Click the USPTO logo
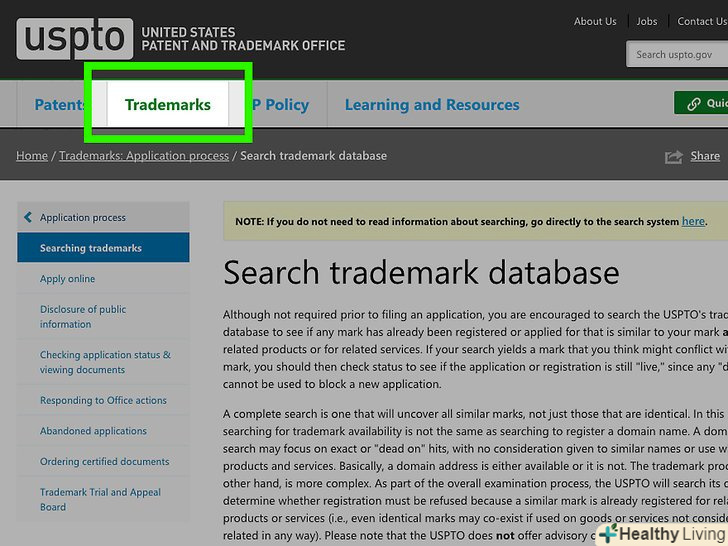Image resolution: width=728 pixels, height=546 pixels. (74, 39)
